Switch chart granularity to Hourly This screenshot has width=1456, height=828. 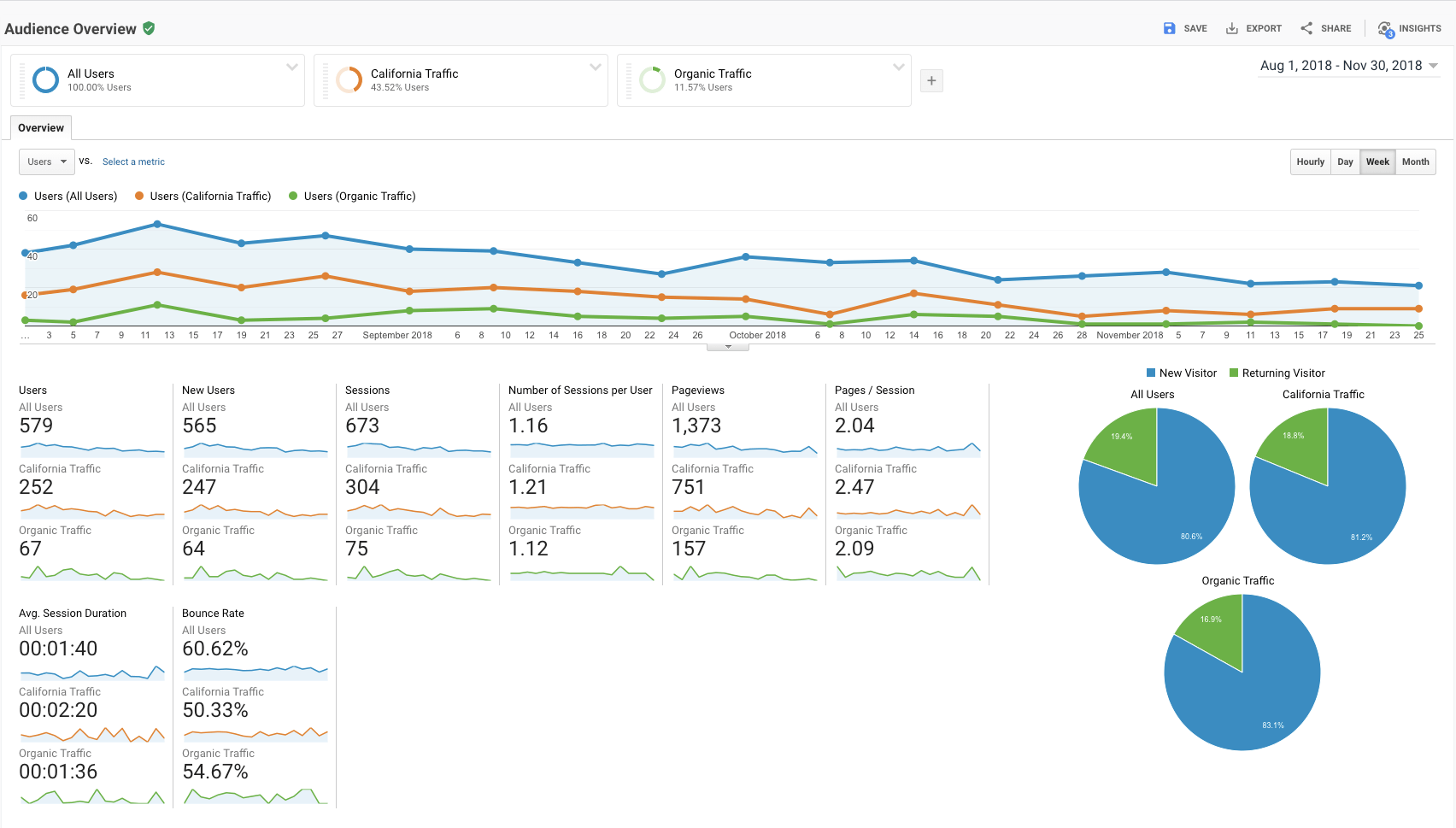[1310, 161]
